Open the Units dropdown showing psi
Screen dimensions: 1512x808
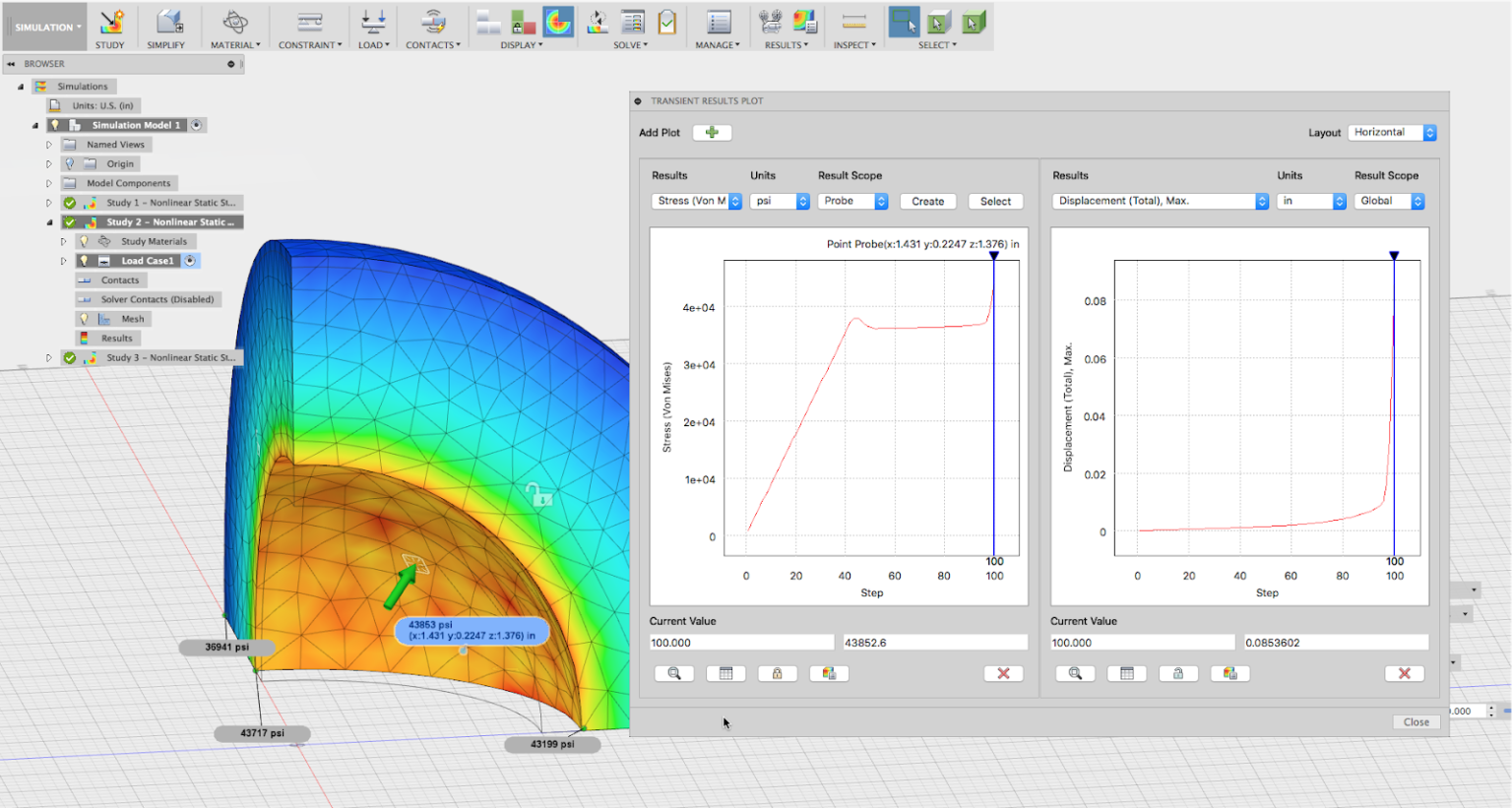[780, 201]
